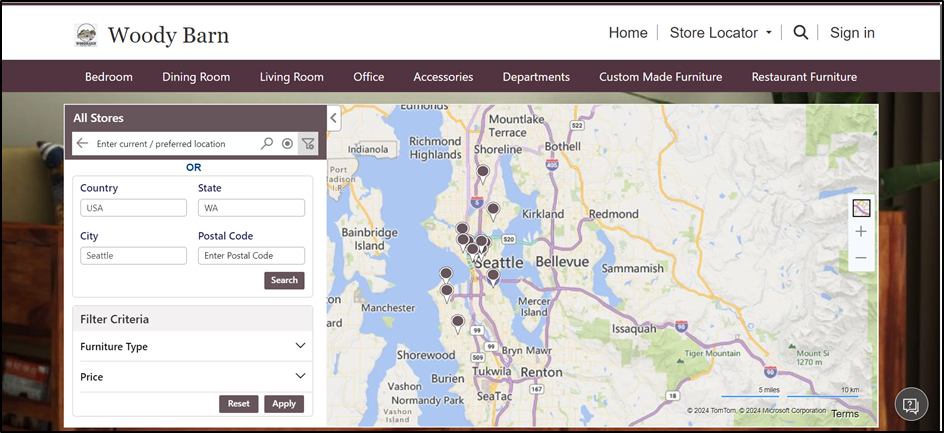Open the Living Room menu
The image size is (944, 433).
291,77
